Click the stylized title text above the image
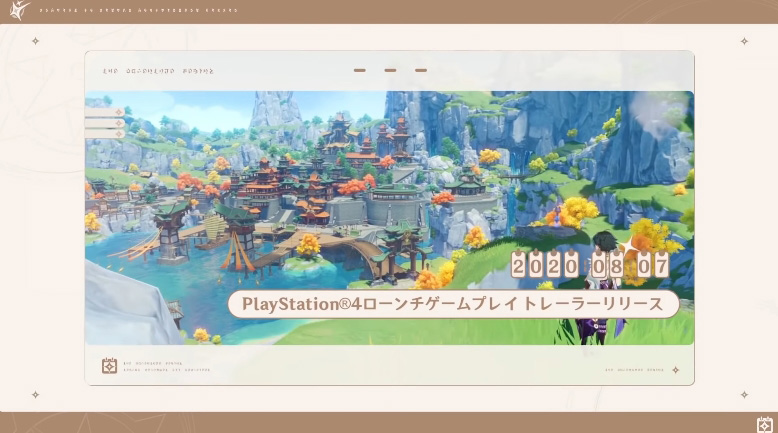 [x=158, y=71]
